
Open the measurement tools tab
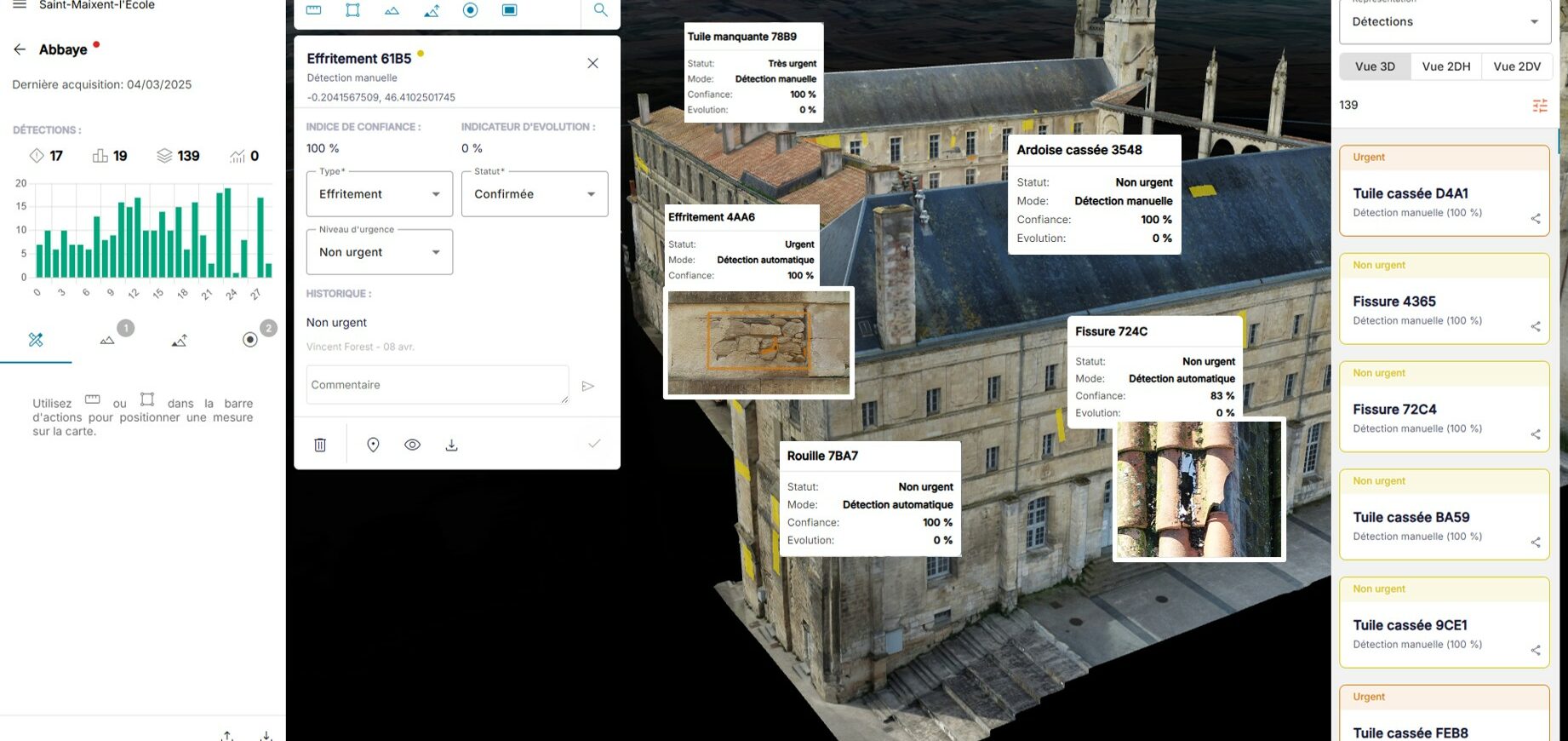[x=36, y=340]
